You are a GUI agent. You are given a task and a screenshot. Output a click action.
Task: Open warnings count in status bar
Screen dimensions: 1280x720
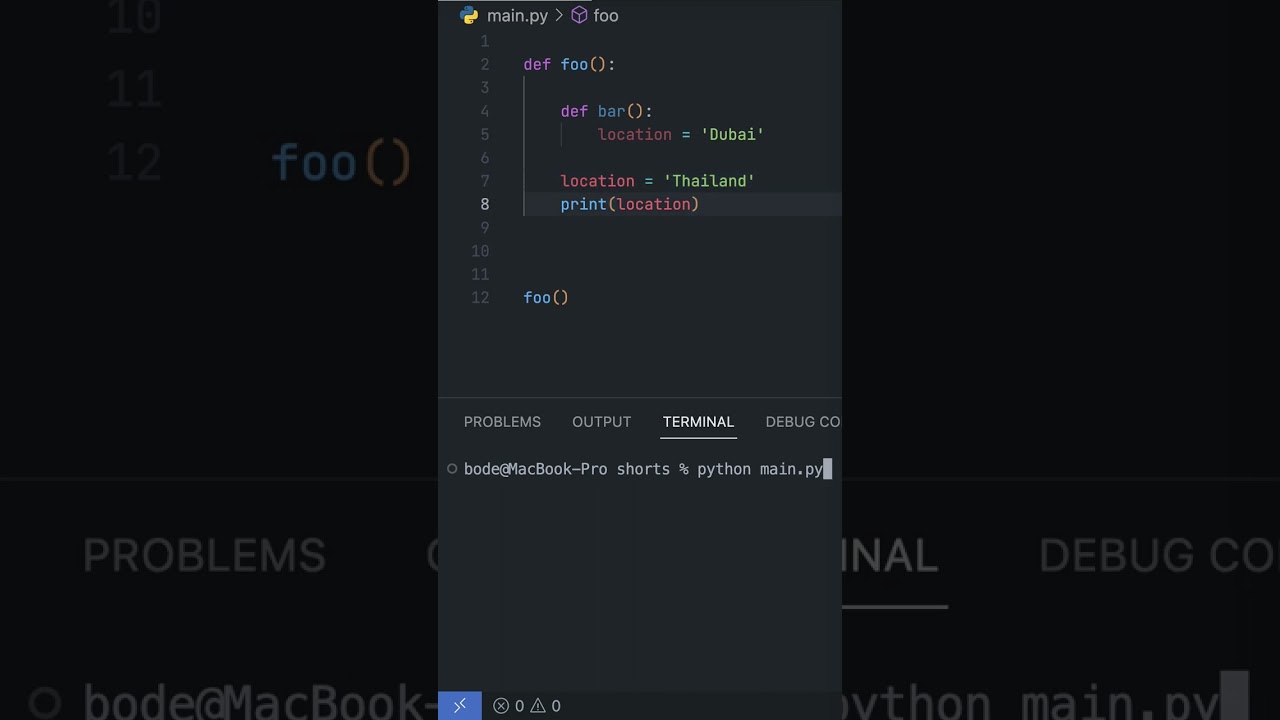click(x=545, y=706)
